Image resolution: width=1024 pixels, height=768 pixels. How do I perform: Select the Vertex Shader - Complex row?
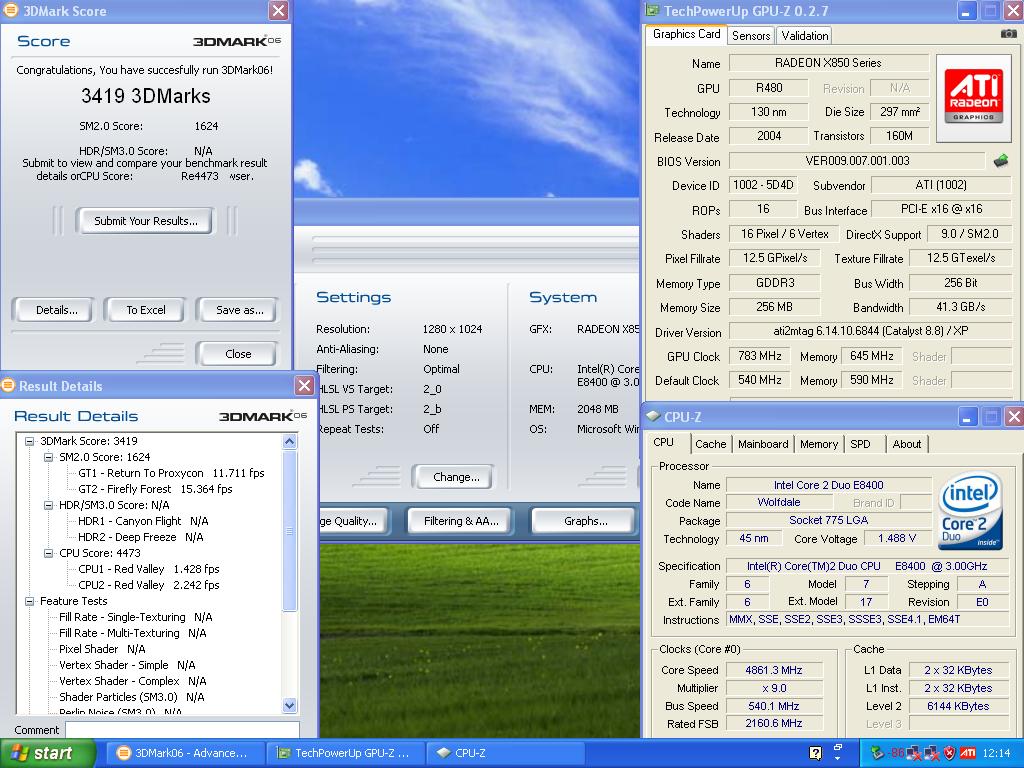(133, 681)
